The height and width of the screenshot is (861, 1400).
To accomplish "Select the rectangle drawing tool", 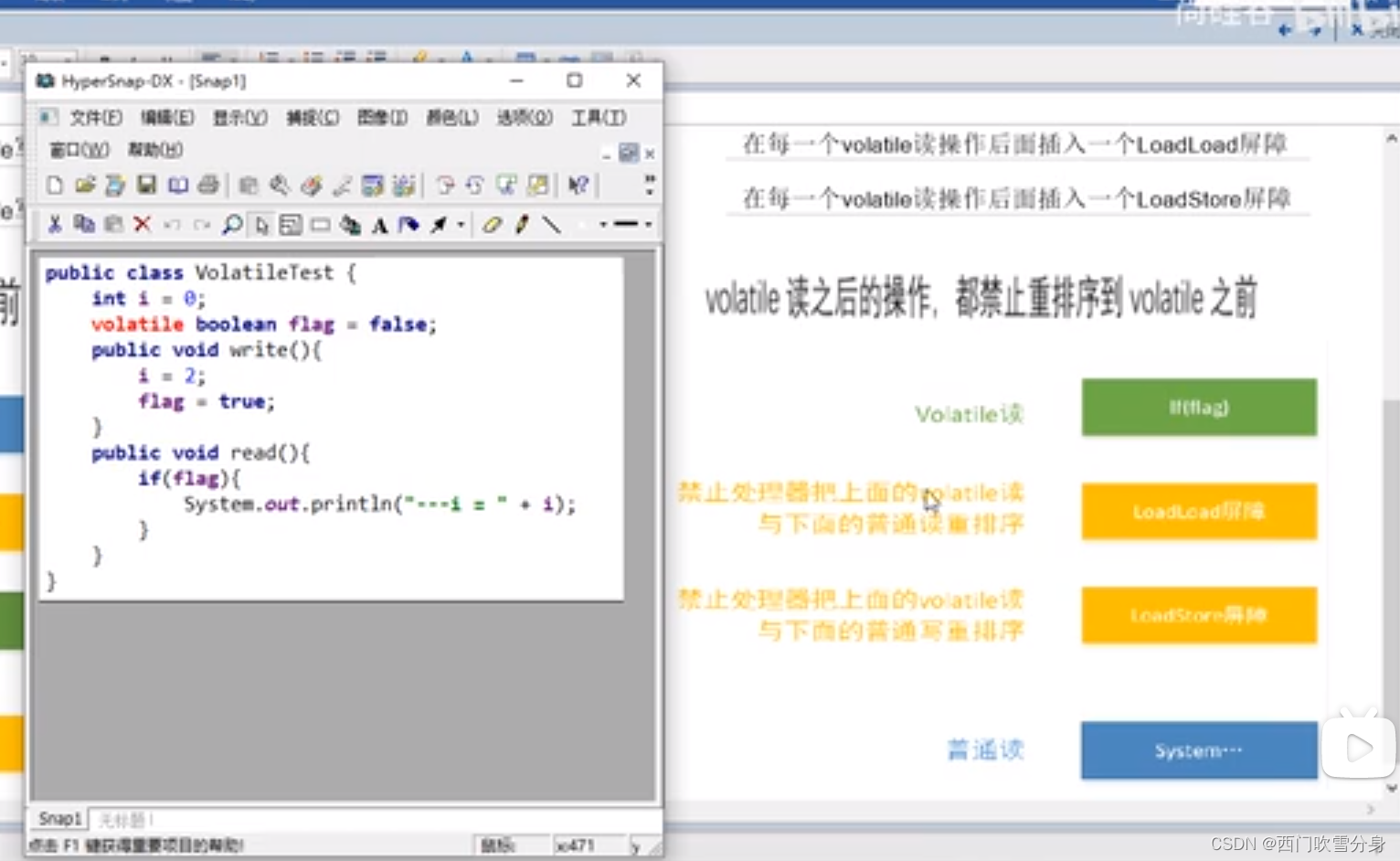I will coord(320,224).
